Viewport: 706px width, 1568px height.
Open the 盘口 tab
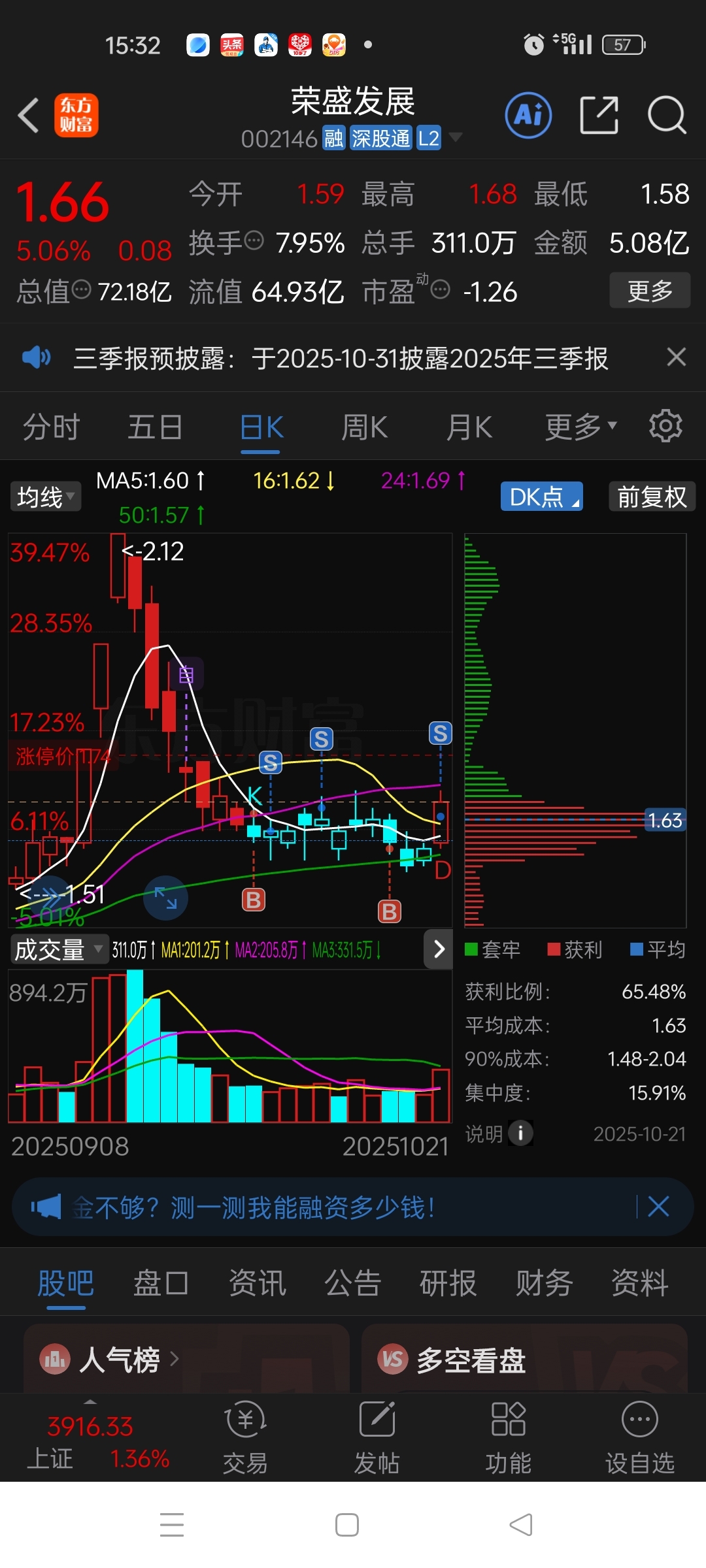(x=161, y=1282)
